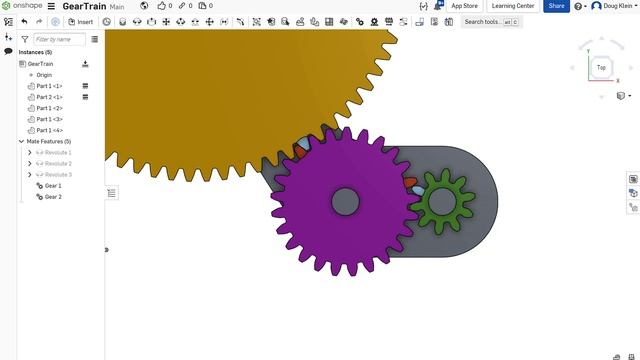
Task: Click the copies count icon
Action: [x=202, y=6]
